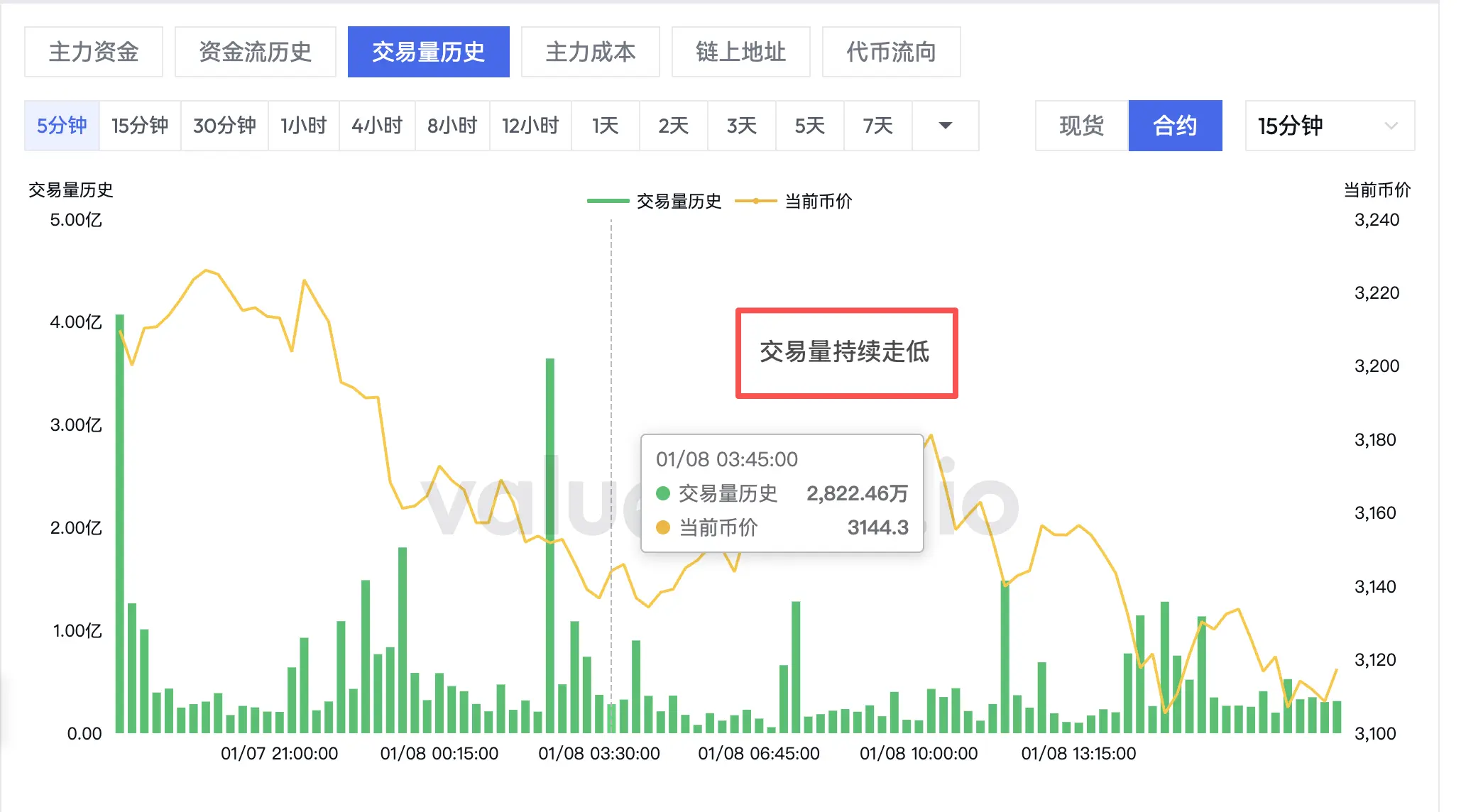This screenshot has height=812, width=1461.
Task: Set range to 12小时
Action: (x=530, y=126)
